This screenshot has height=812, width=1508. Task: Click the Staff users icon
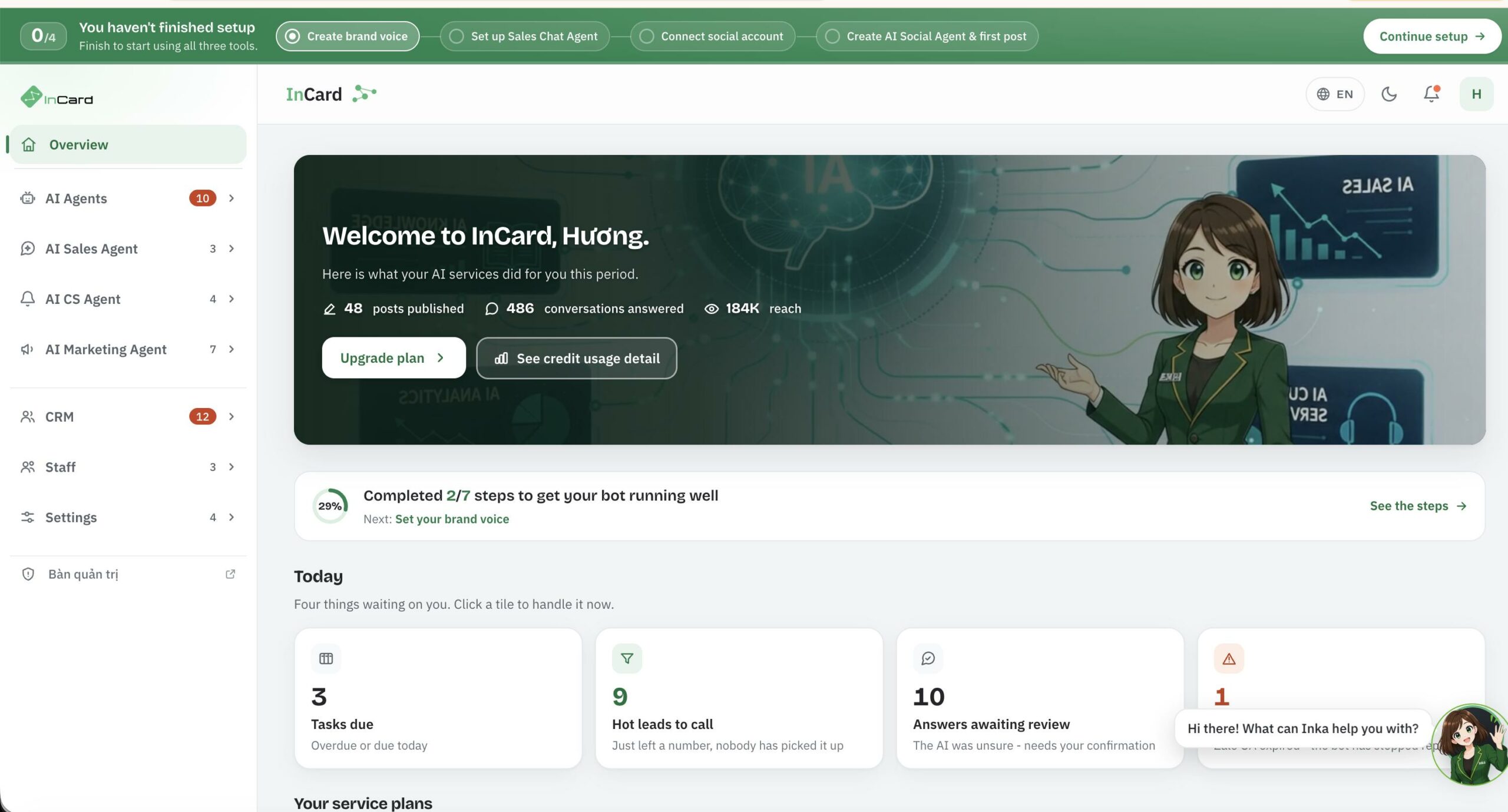point(27,467)
